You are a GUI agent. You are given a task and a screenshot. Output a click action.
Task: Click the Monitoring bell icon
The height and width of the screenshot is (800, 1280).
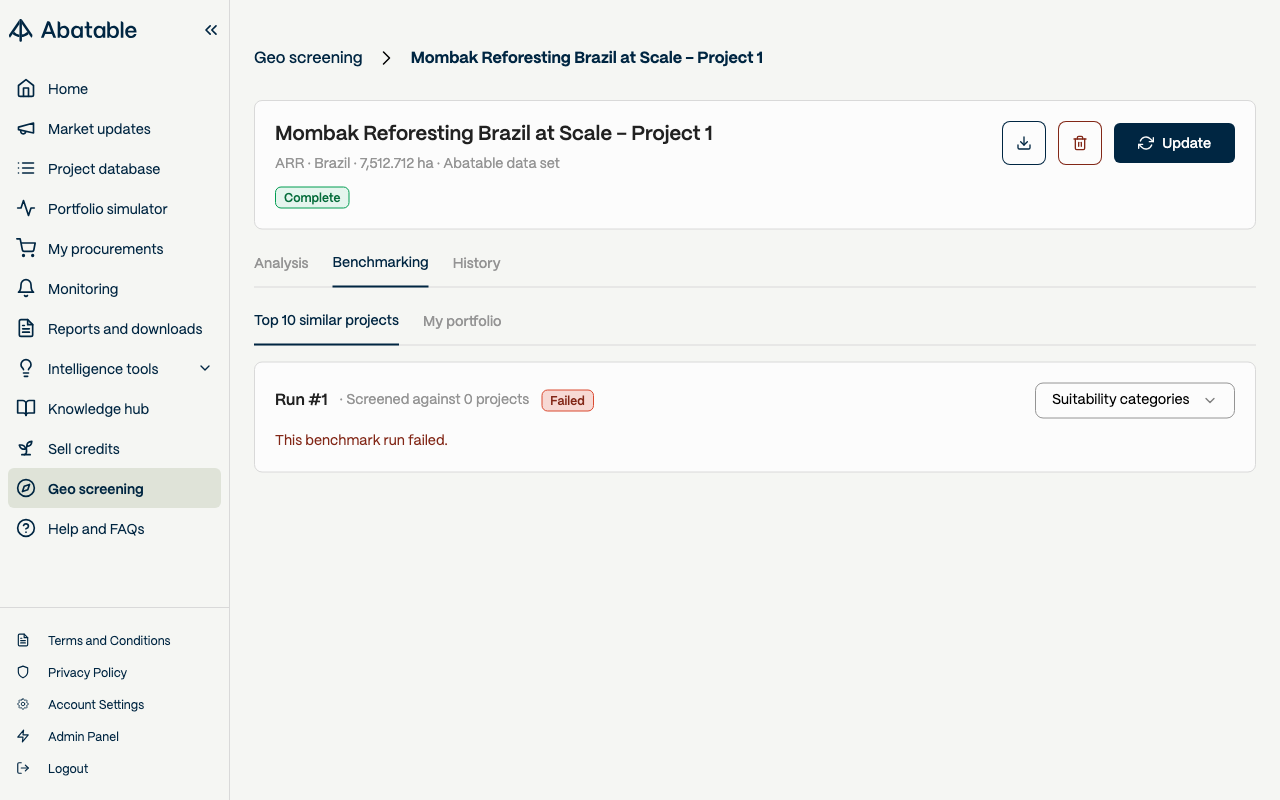(x=27, y=289)
